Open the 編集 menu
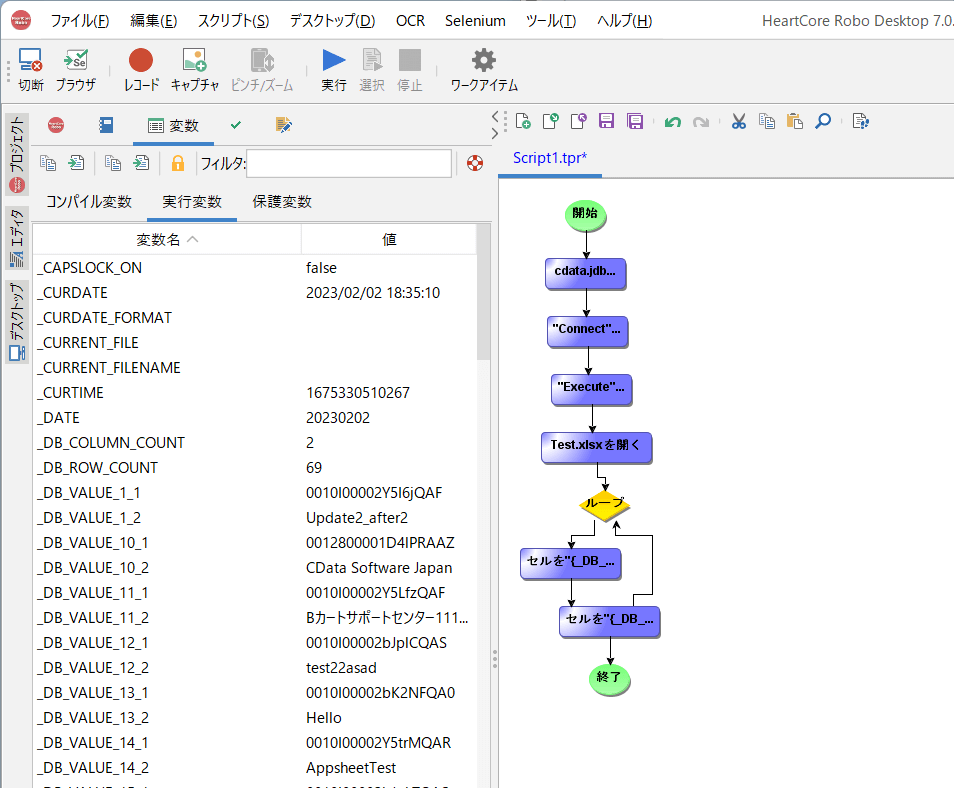954x788 pixels. (x=154, y=21)
